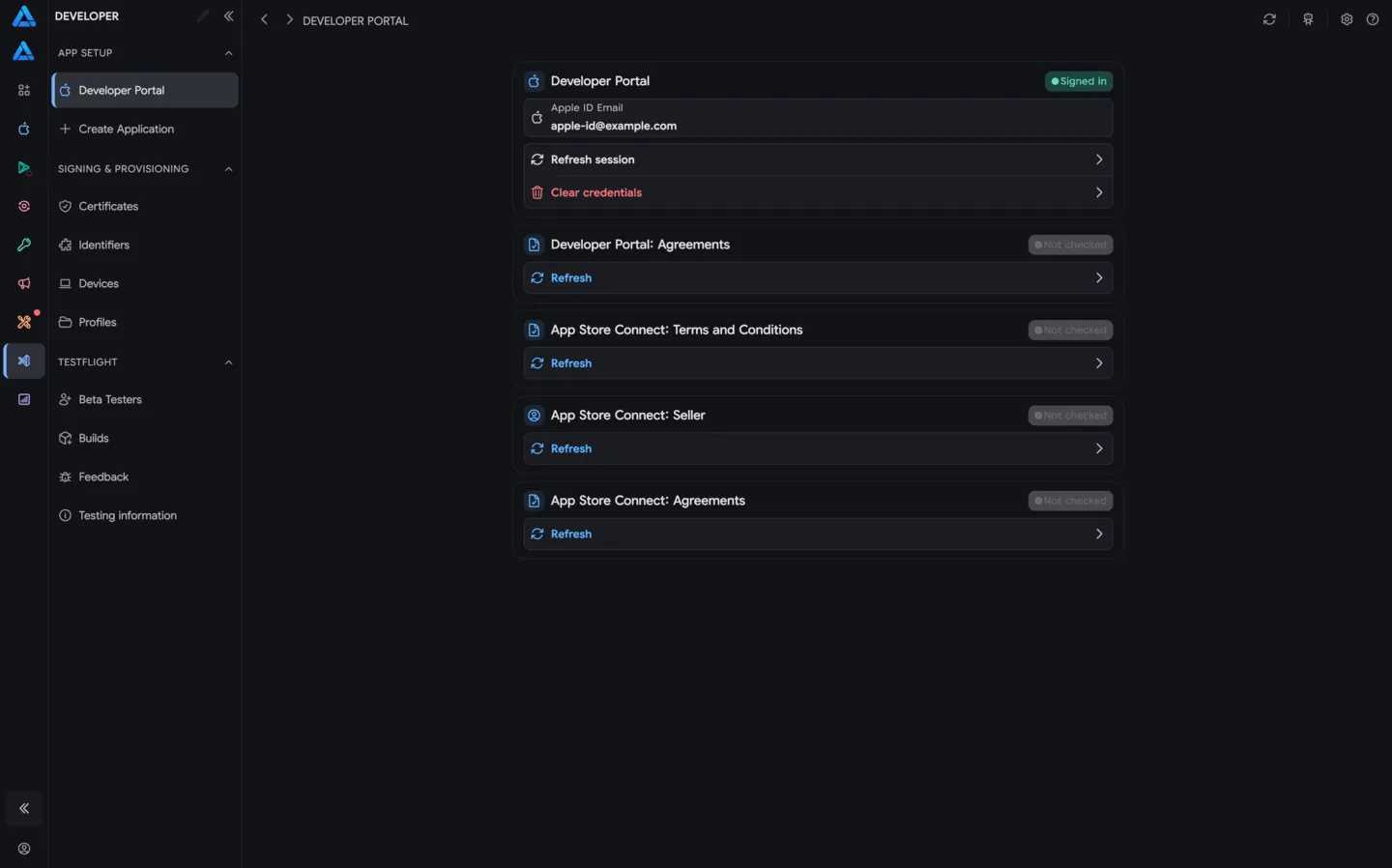Screen dimensions: 1392x868
Task: Click the sync icon in the top bar
Action: pos(1269,19)
